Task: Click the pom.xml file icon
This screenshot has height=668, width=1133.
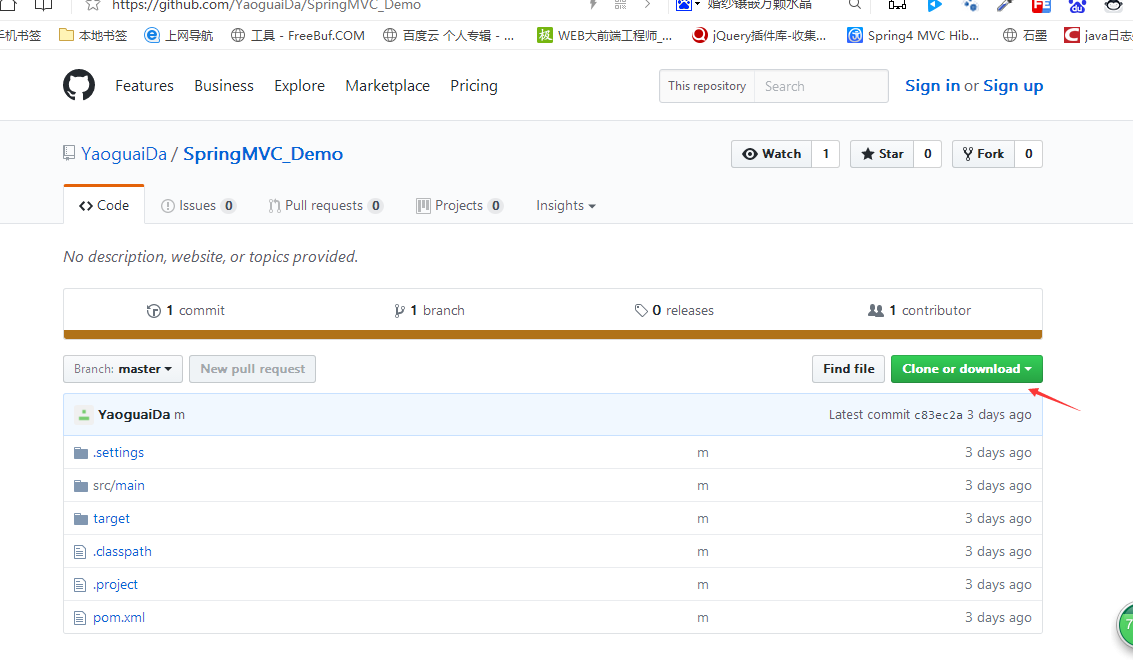Action: point(81,618)
